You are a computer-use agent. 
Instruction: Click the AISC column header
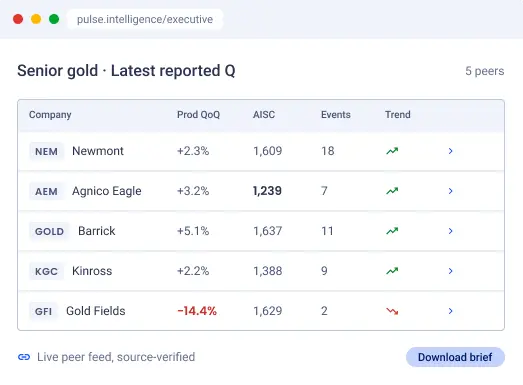(264, 115)
